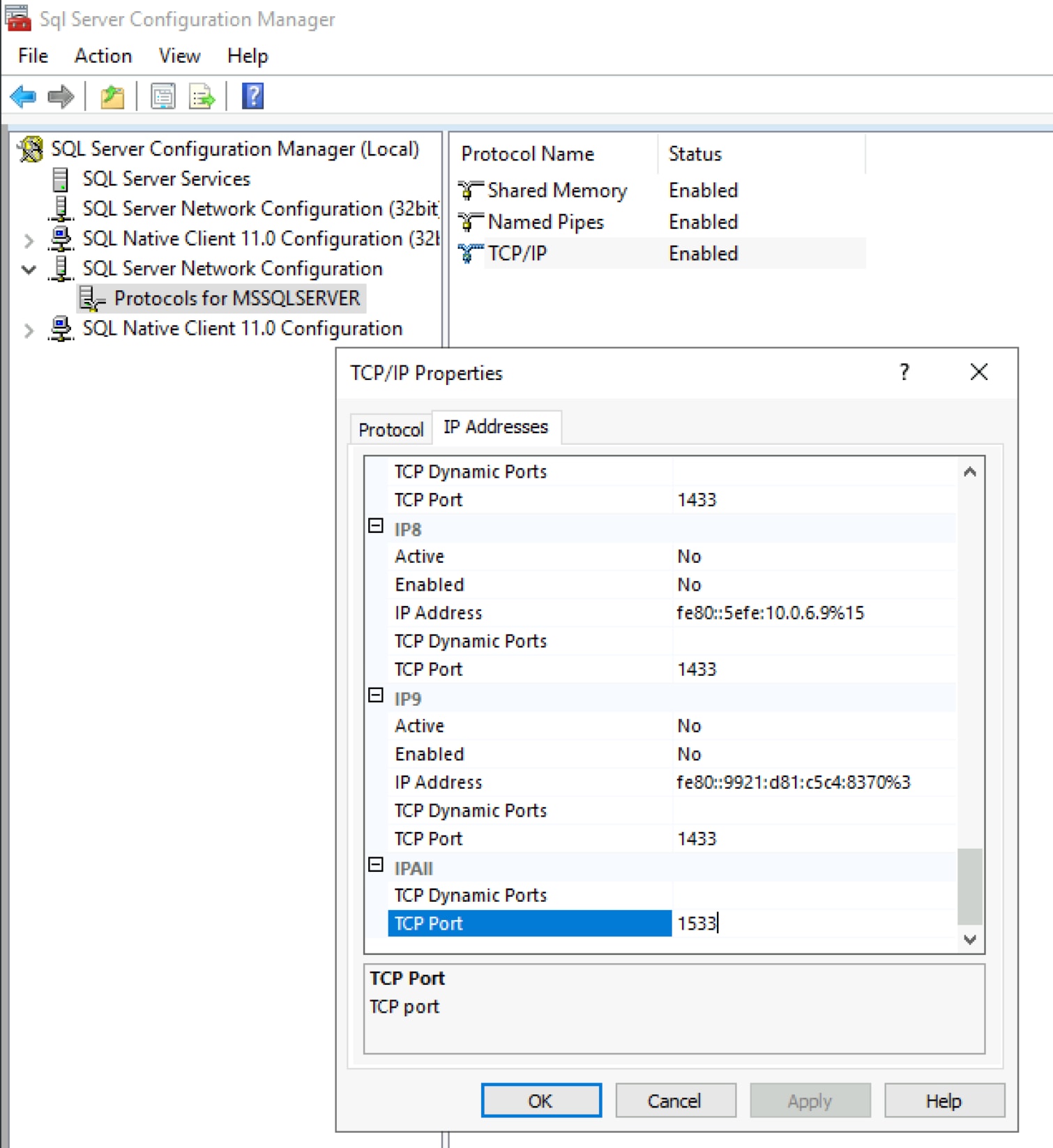This screenshot has width=1053, height=1148.
Task: Click the IPAll TCP Port value field 1533
Action: point(813,923)
